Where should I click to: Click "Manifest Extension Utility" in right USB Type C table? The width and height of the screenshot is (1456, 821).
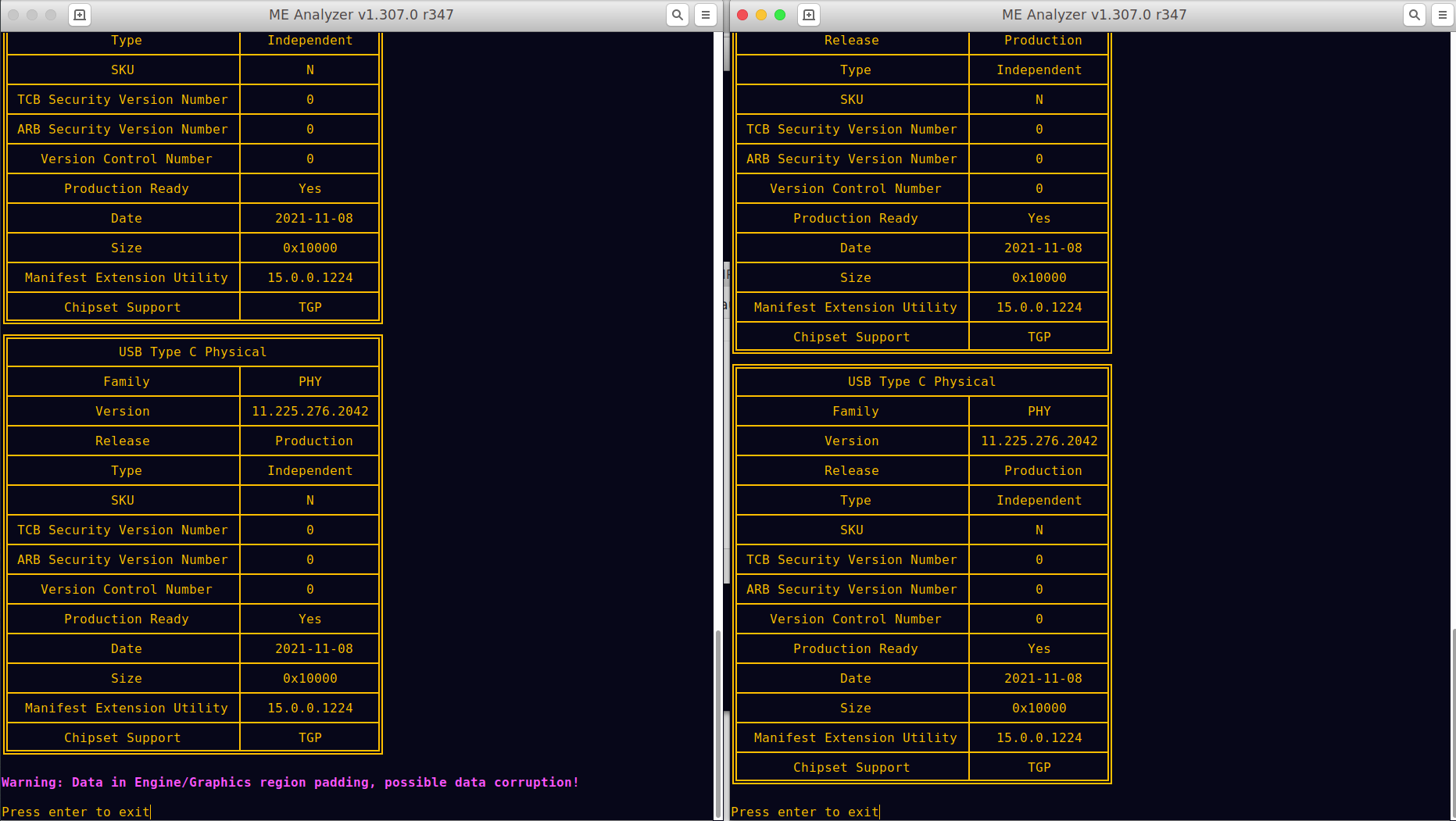pos(856,737)
